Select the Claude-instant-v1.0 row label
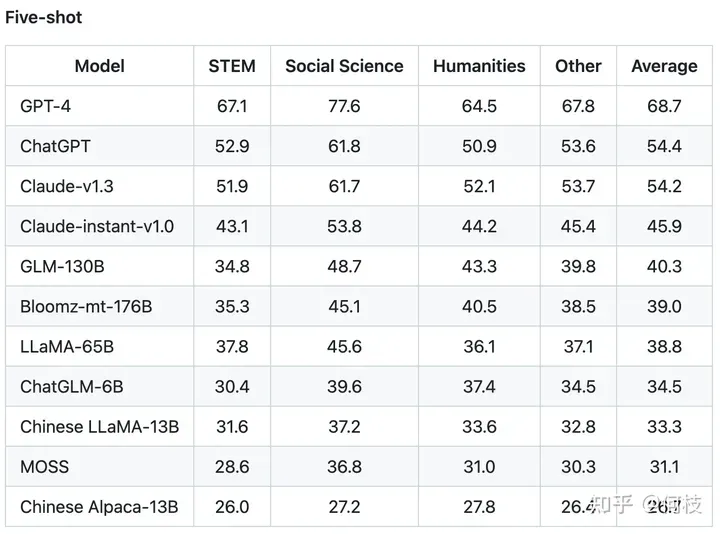The width and height of the screenshot is (720, 534). tap(97, 226)
